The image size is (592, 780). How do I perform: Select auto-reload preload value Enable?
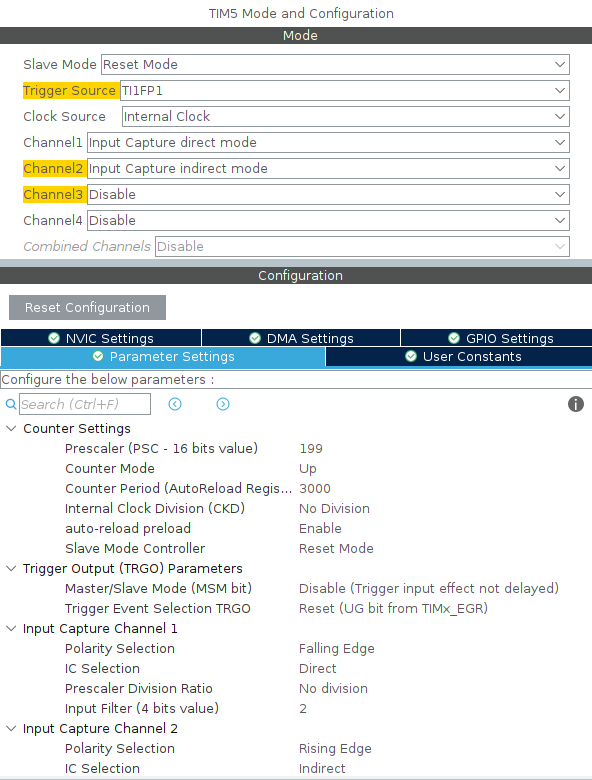(320, 528)
